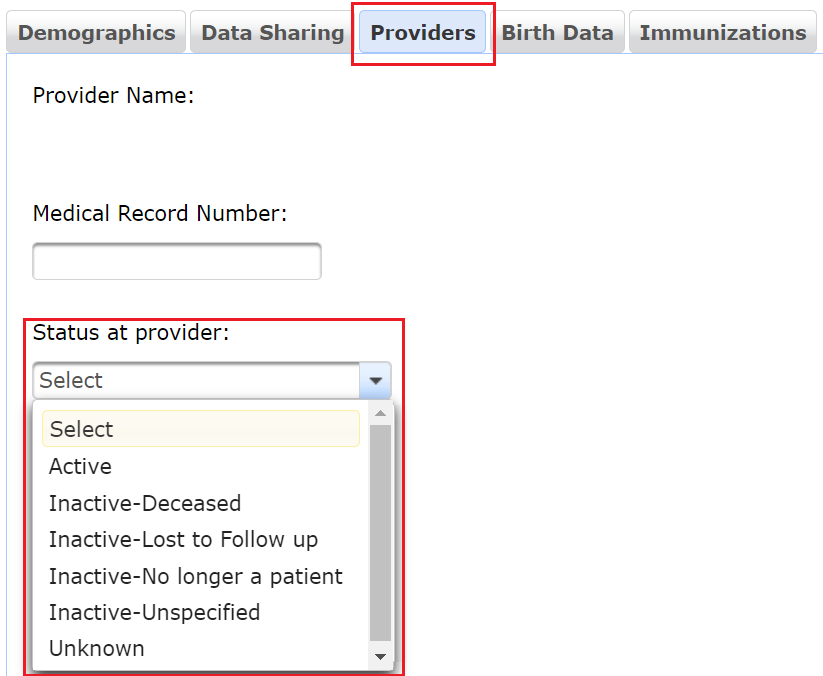Pick Inactive-Lost to Follow up option
This screenshot has height=676, width=823.
tap(183, 540)
